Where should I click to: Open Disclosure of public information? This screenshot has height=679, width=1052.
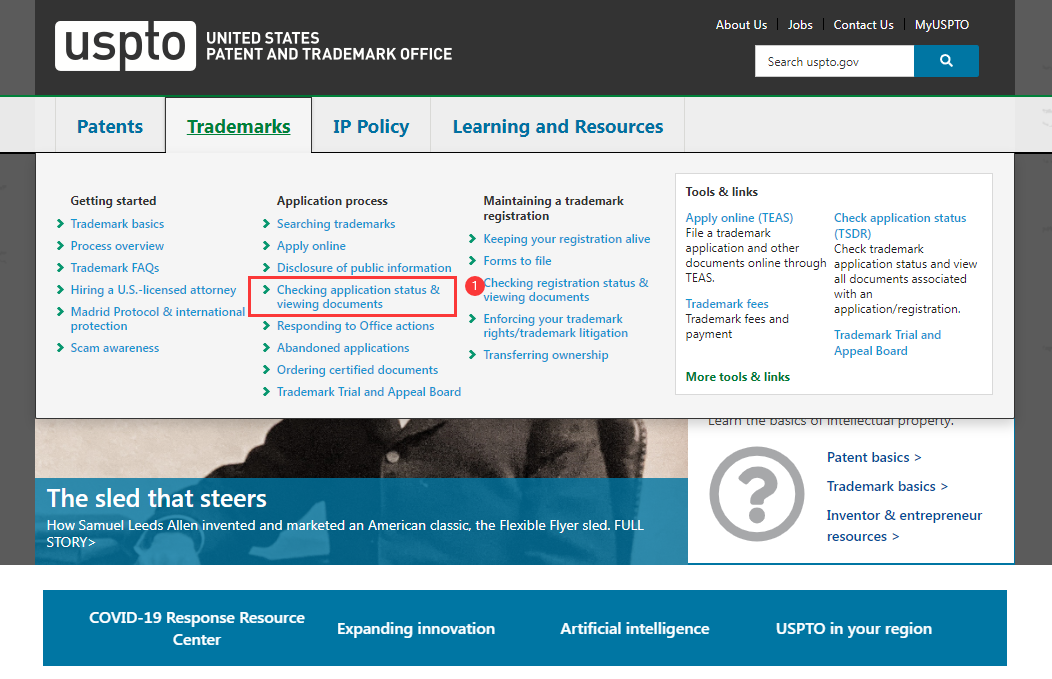coord(364,268)
